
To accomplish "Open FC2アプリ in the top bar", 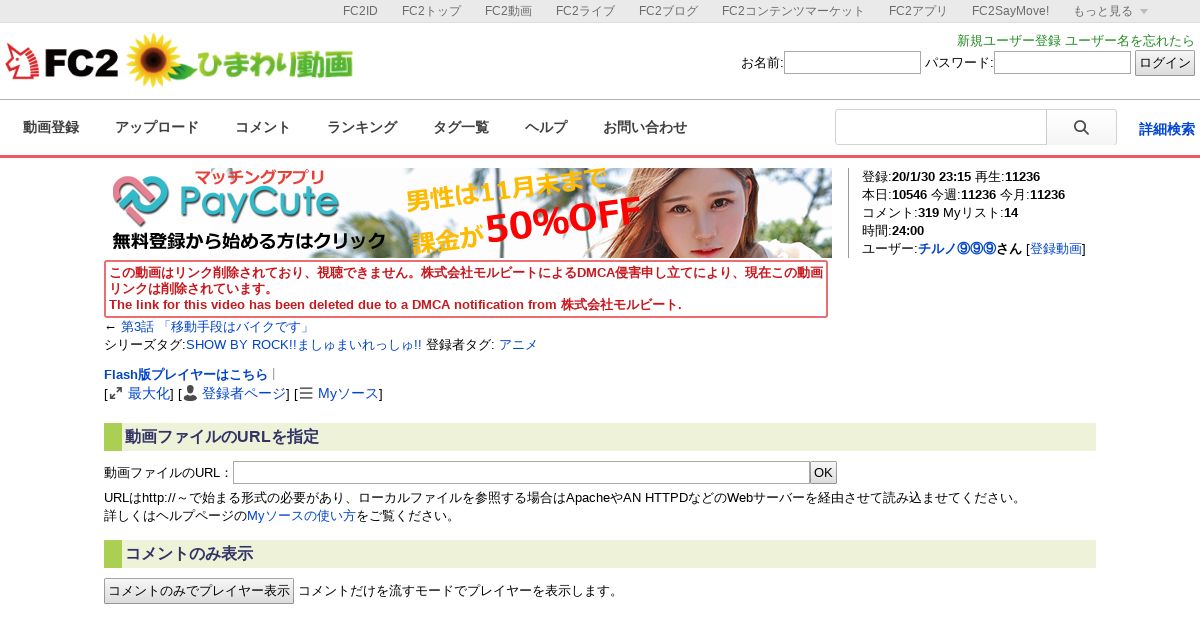I will (918, 11).
